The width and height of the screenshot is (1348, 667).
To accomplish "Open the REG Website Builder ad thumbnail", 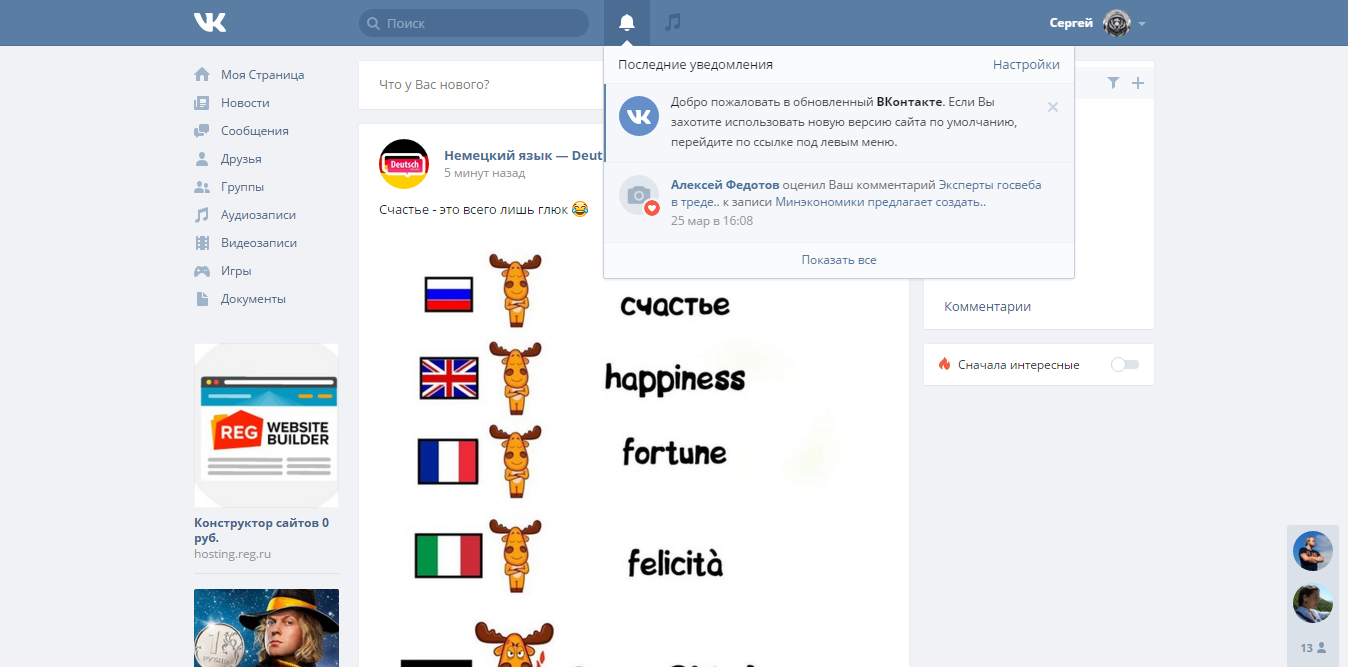I will pyautogui.click(x=266, y=426).
